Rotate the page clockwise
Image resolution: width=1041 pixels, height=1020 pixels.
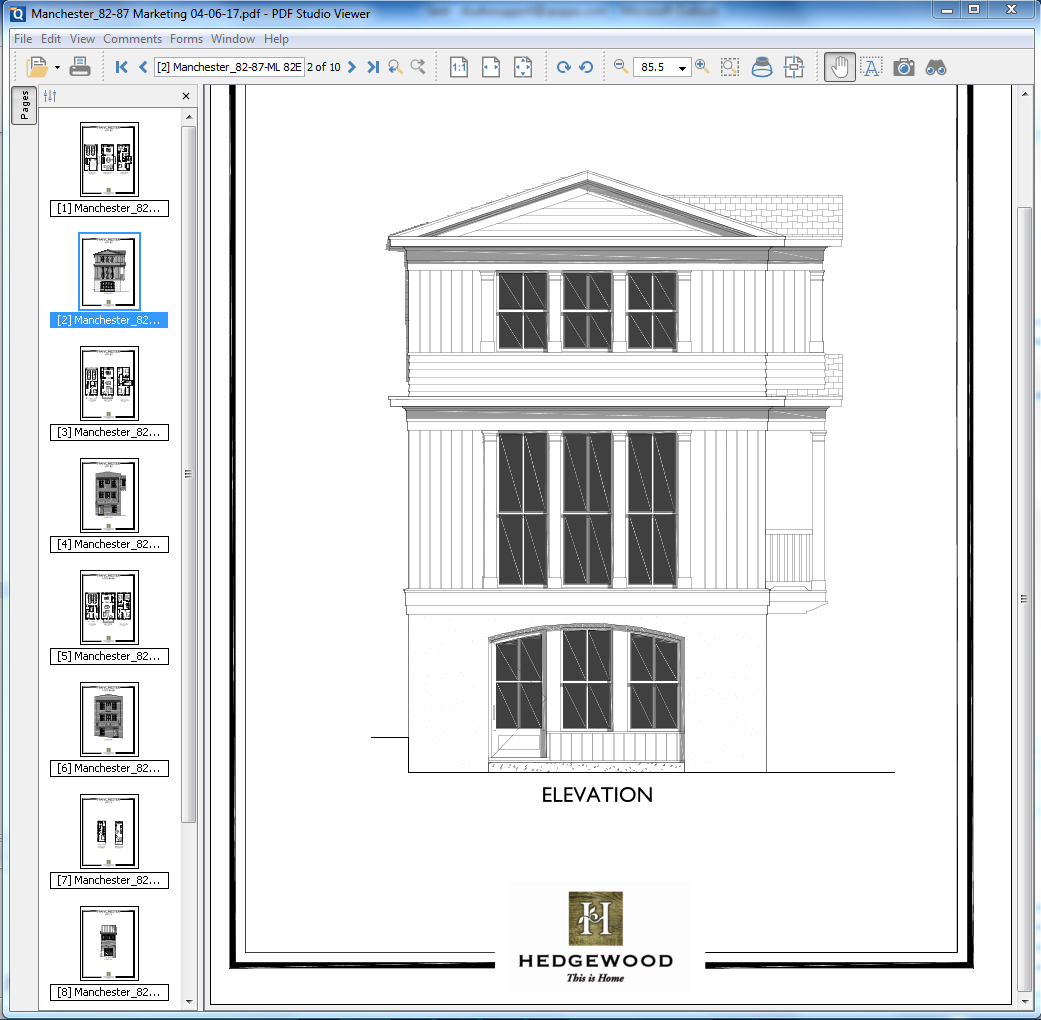pyautogui.click(x=564, y=66)
